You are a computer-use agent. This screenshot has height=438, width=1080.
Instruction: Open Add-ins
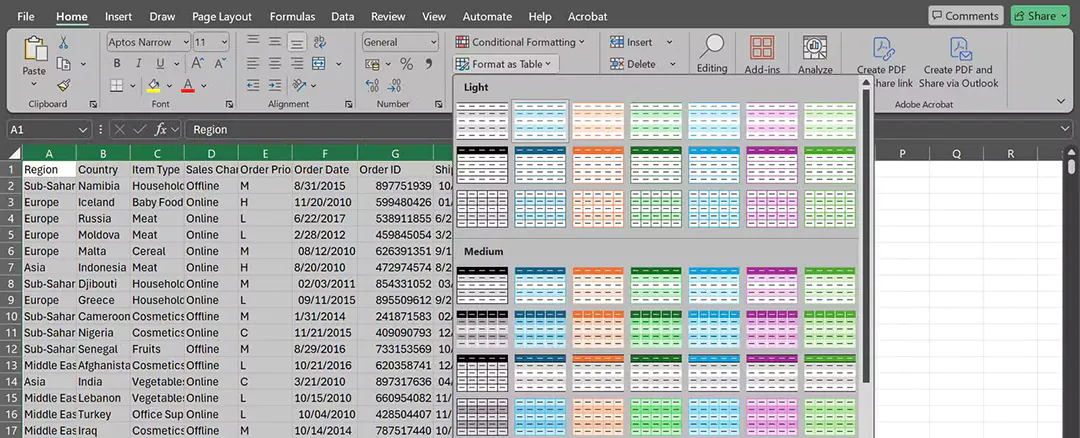coord(762,54)
